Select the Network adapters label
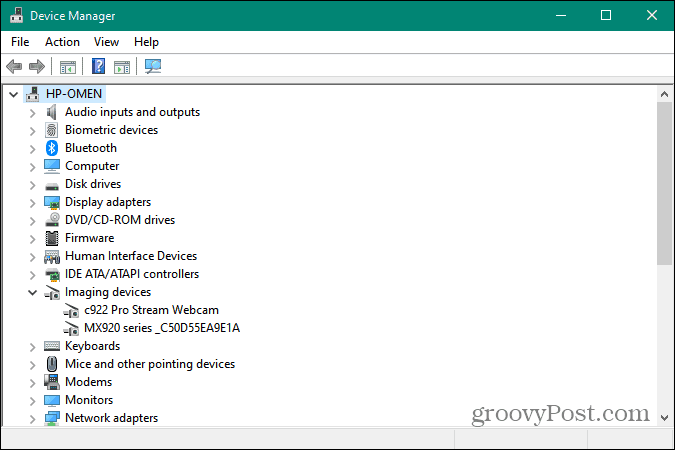This screenshot has width=675, height=450. 111,418
